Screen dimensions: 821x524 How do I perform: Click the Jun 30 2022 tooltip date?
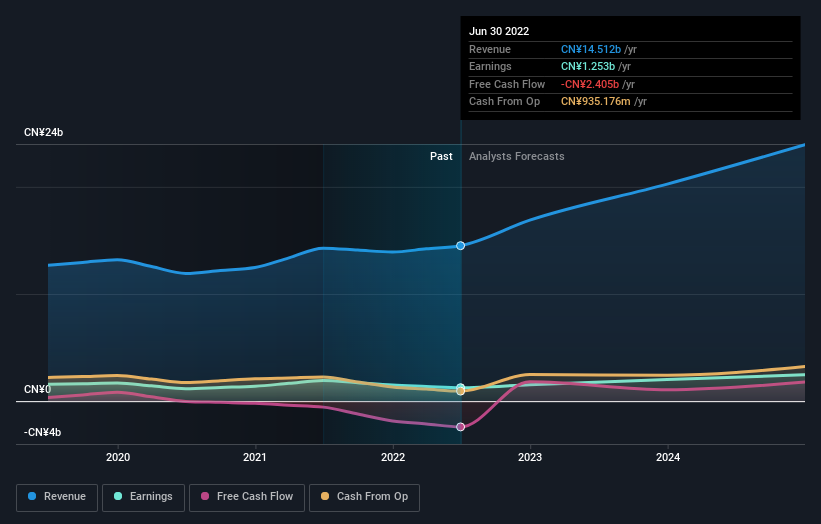499,31
